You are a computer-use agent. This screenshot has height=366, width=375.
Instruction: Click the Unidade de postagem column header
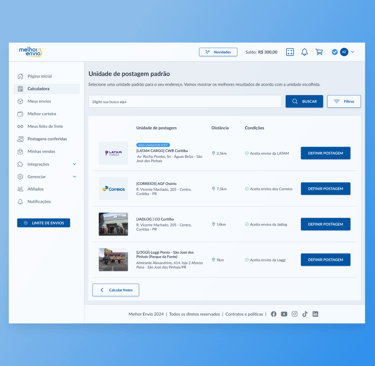(x=156, y=128)
